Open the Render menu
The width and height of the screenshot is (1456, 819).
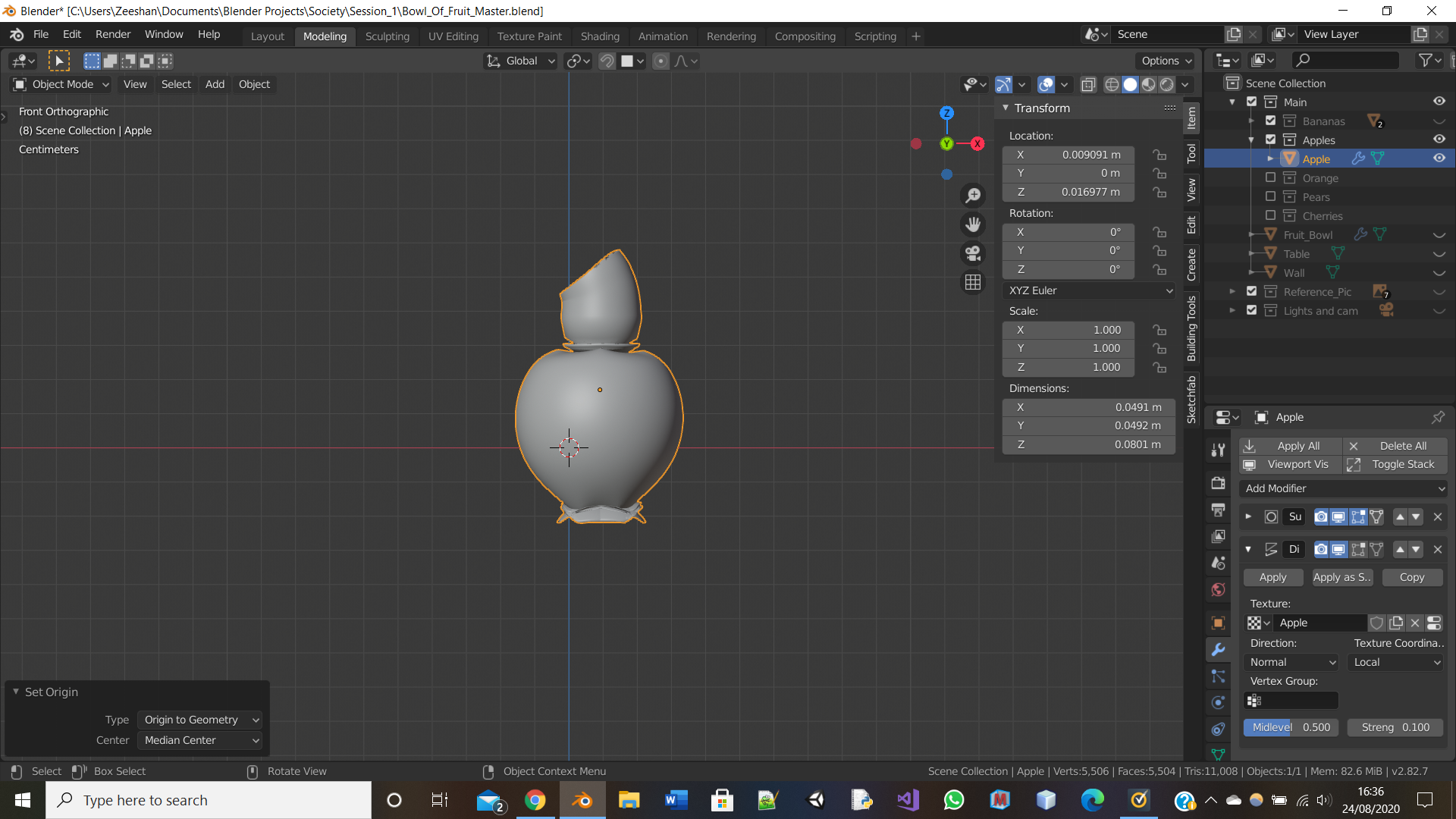click(112, 34)
